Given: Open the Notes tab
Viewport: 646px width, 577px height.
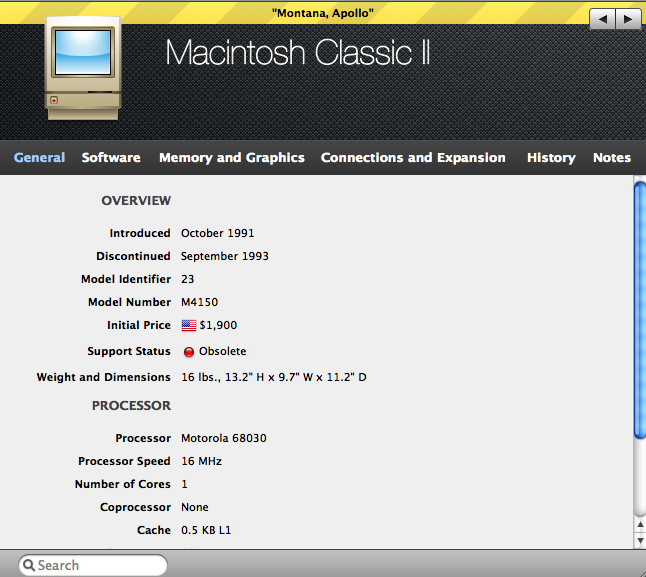Looking at the screenshot, I should [612, 157].
